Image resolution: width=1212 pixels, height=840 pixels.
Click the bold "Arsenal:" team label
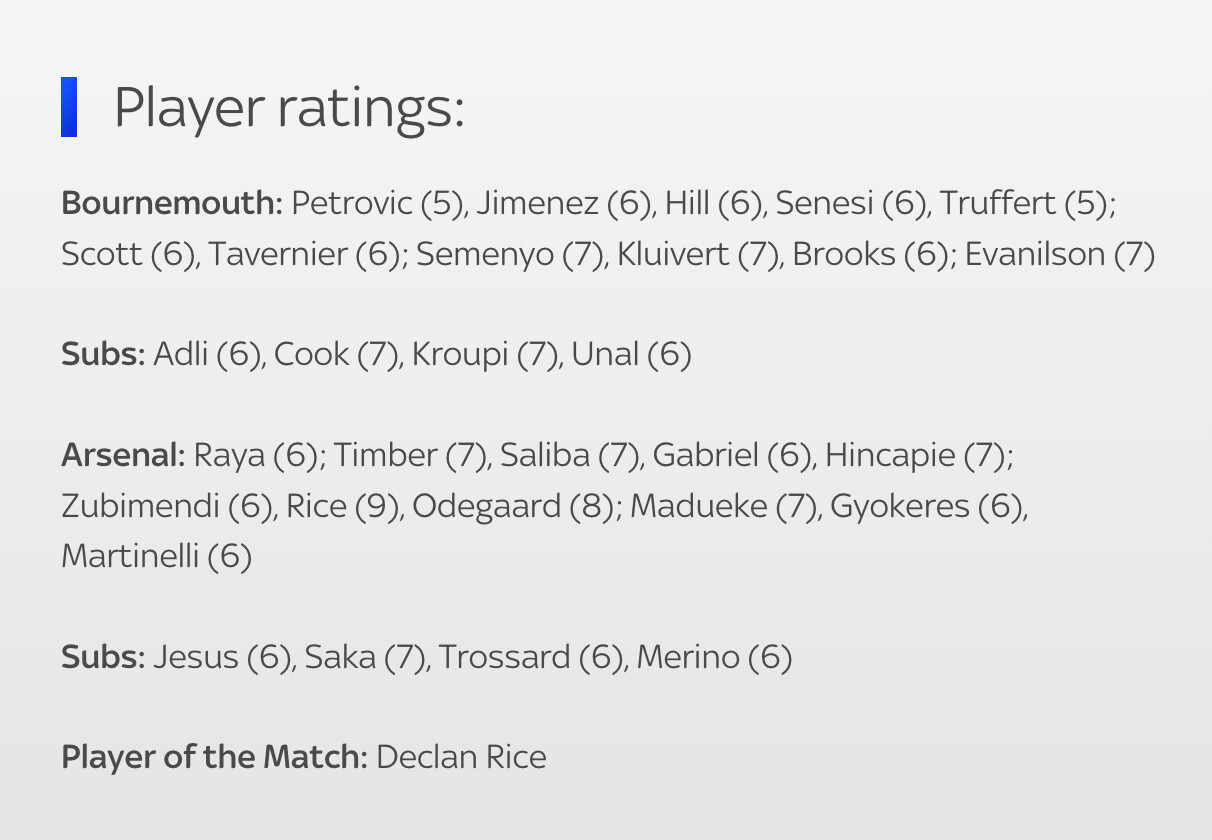click(123, 455)
